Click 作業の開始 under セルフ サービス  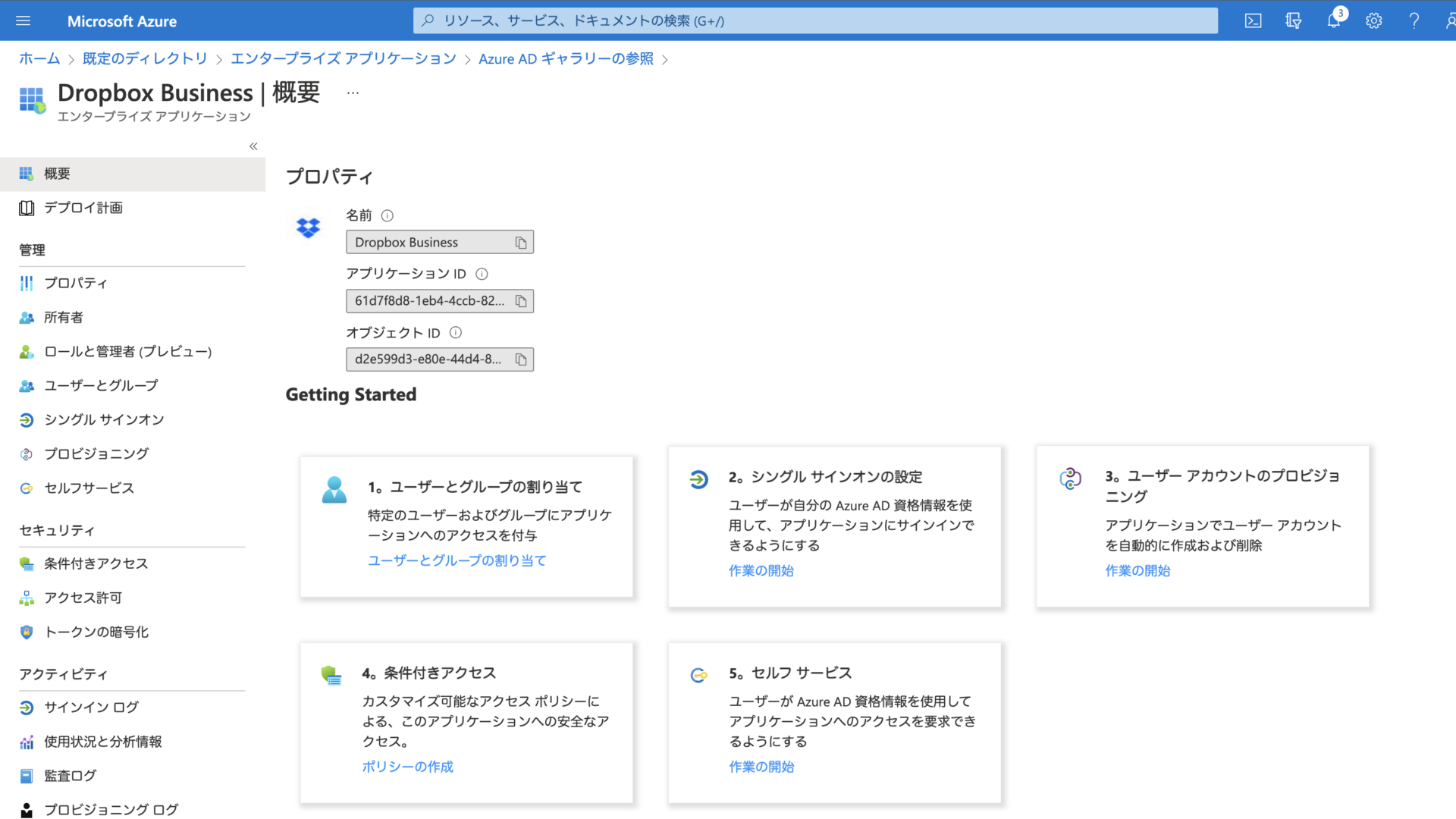(x=761, y=767)
